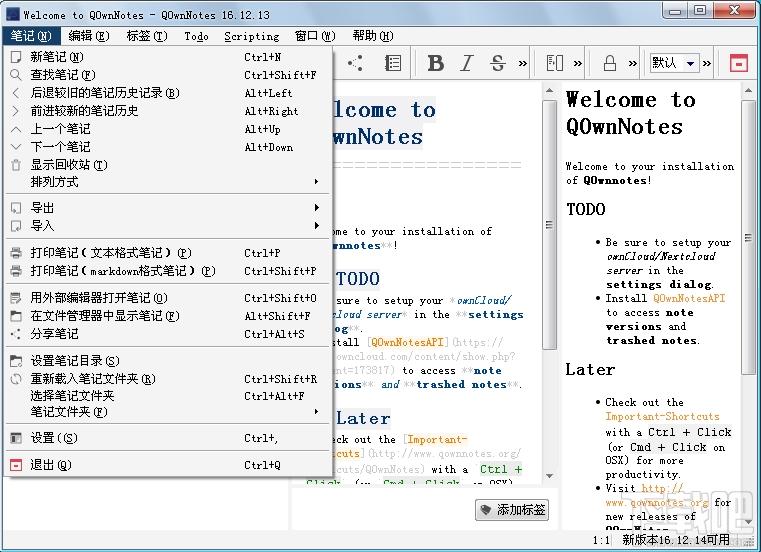Screen dimensions: 761x552
Task: Expand the 排列方式 submenu
Action: [x=168, y=182]
